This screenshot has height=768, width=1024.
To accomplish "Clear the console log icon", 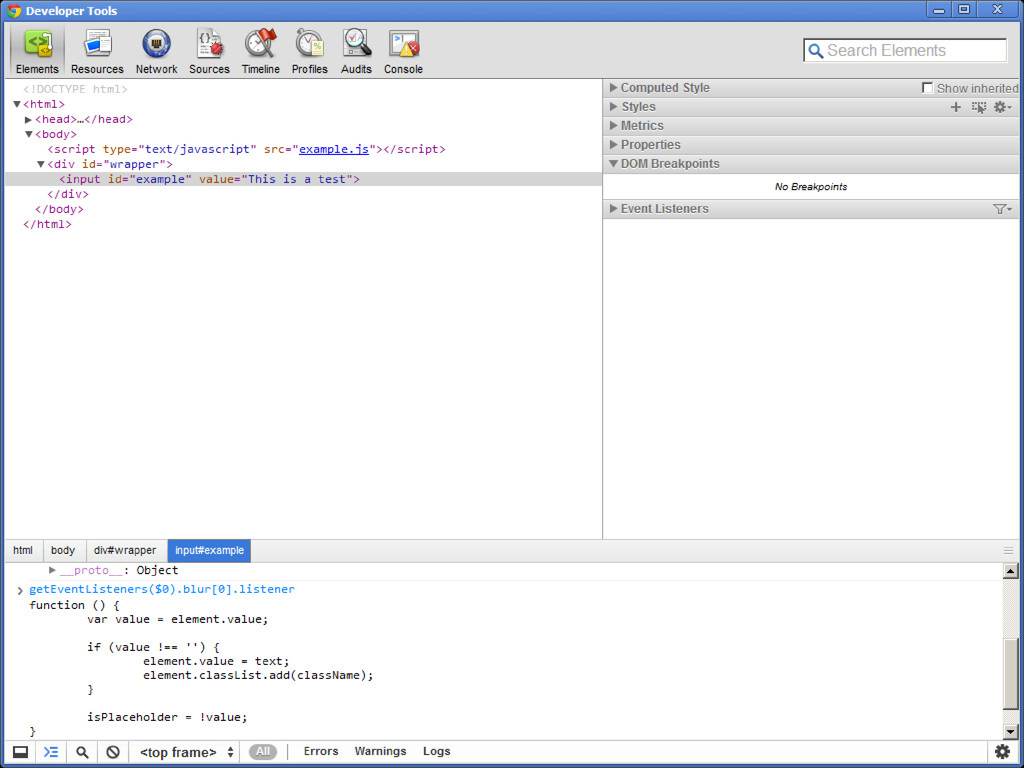I will click(113, 752).
